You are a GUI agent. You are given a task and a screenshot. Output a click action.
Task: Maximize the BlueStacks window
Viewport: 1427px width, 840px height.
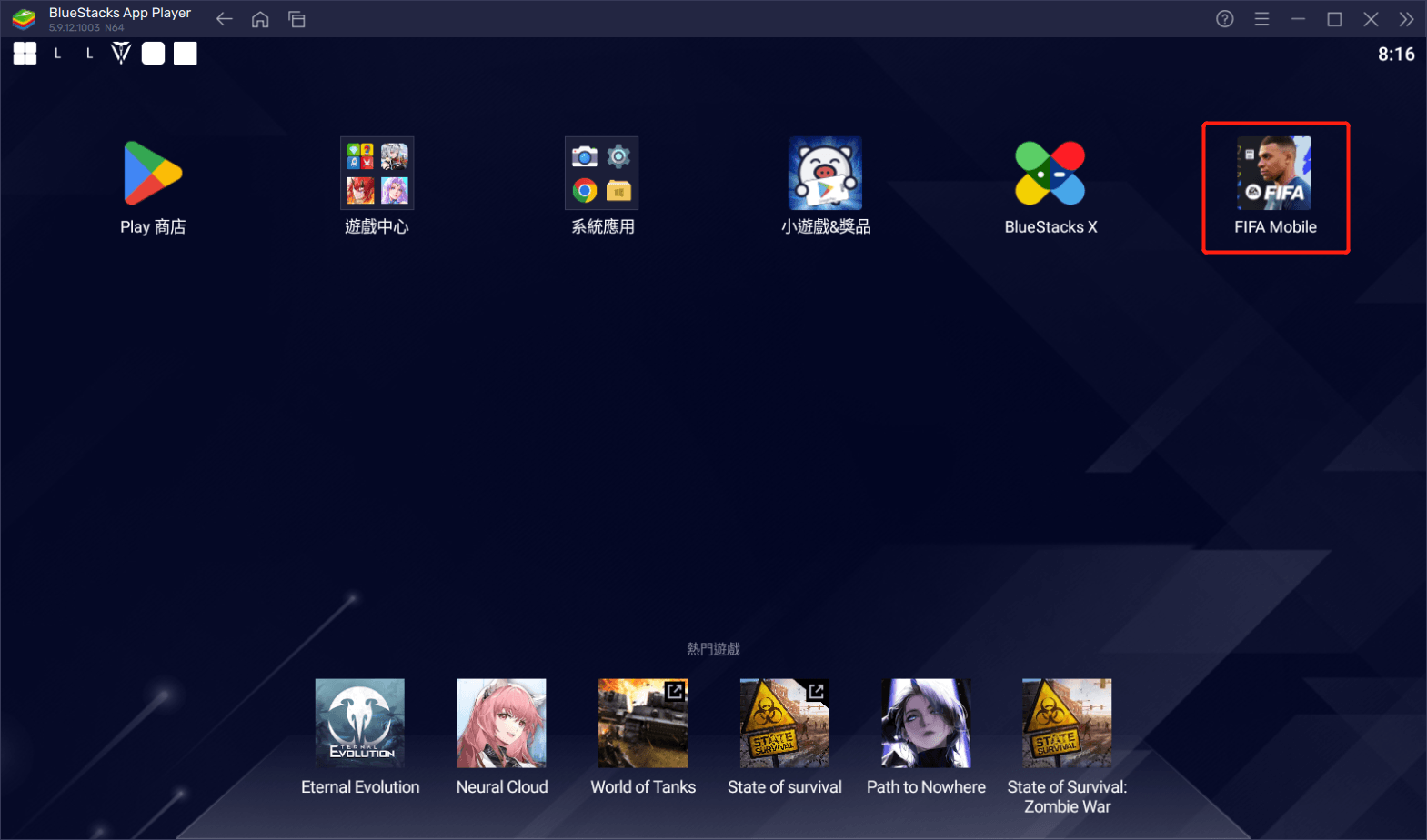click(1334, 19)
